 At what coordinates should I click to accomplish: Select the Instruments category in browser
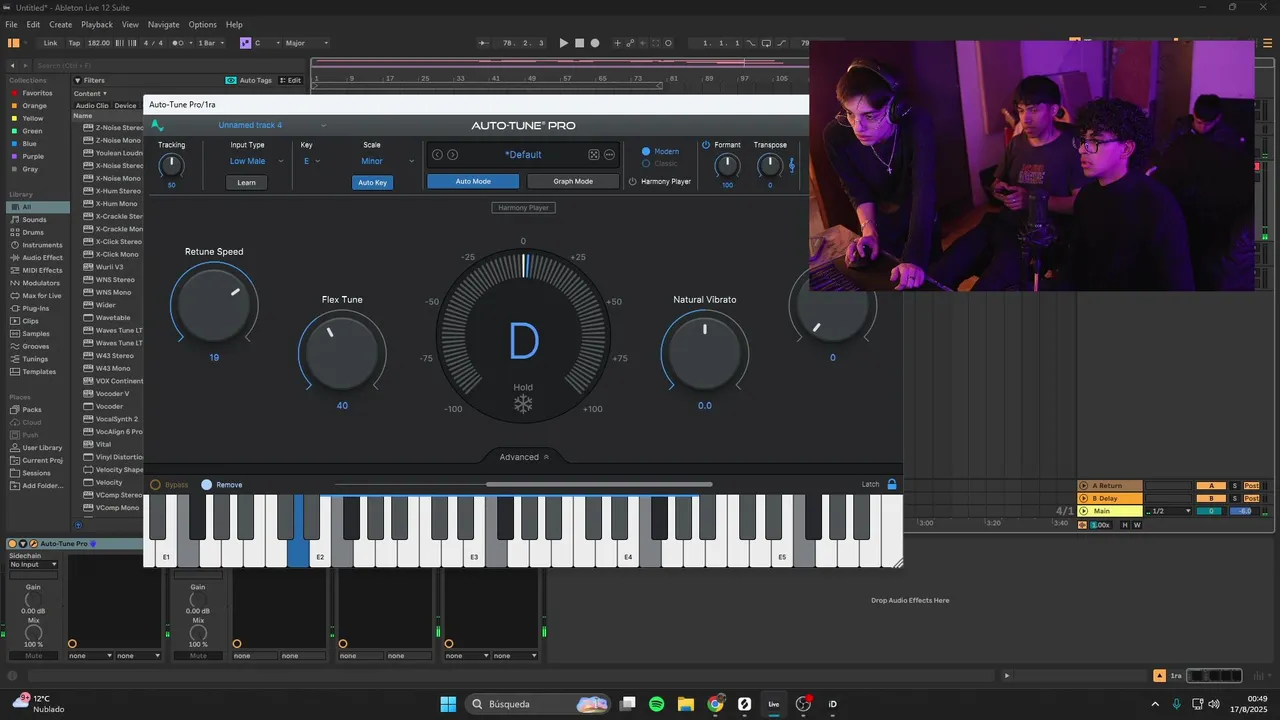[42, 244]
